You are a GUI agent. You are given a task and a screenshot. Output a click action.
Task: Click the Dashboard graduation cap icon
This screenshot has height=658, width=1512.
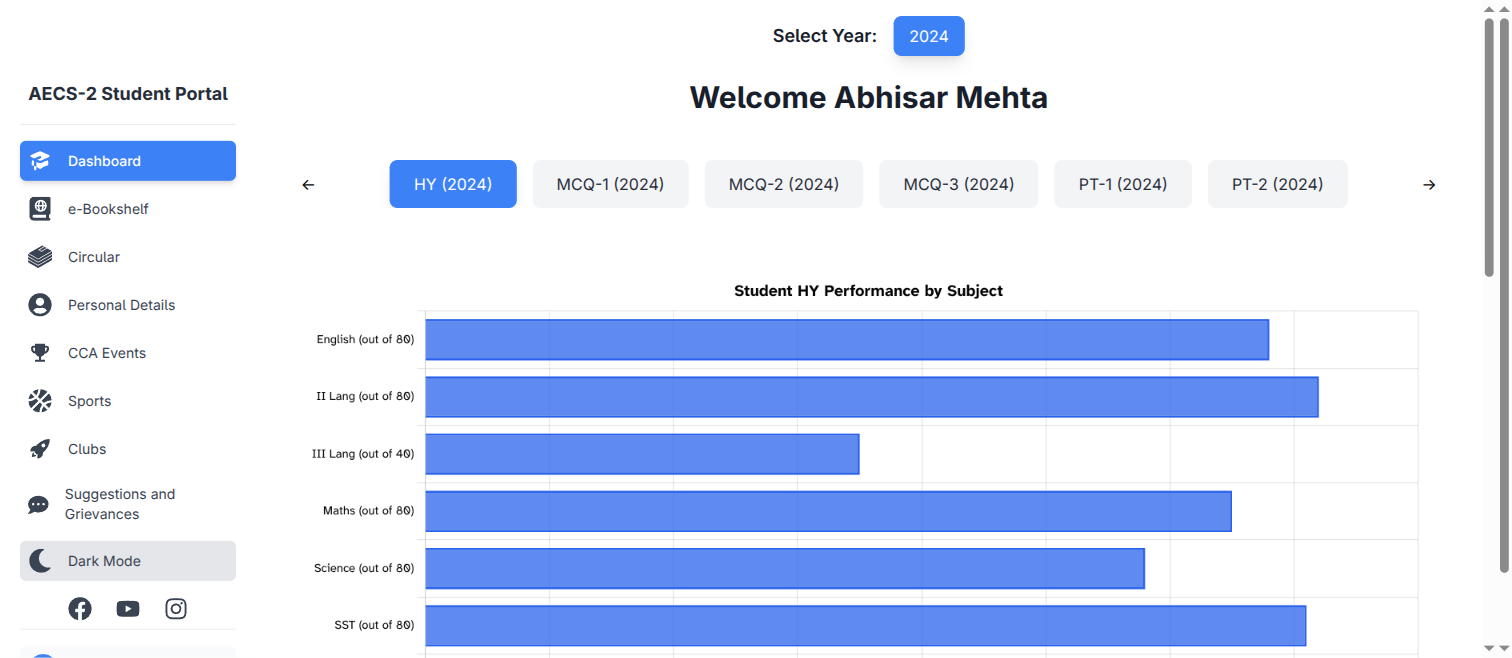(x=40, y=161)
